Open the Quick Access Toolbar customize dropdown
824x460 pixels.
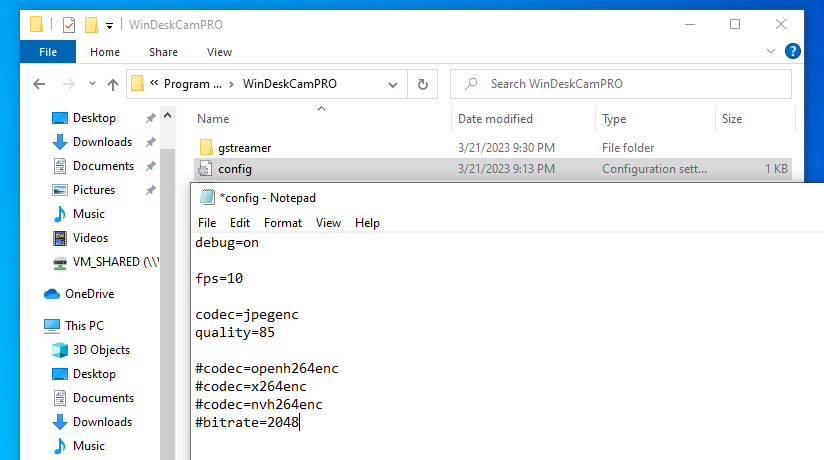109,24
